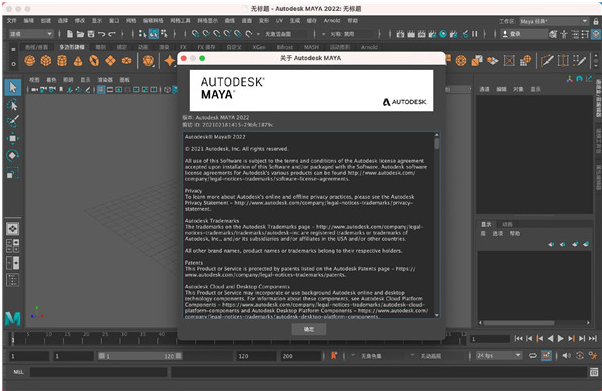Click the IPR render teal circle icon
This screenshot has height=391, width=602.
tap(443, 34)
